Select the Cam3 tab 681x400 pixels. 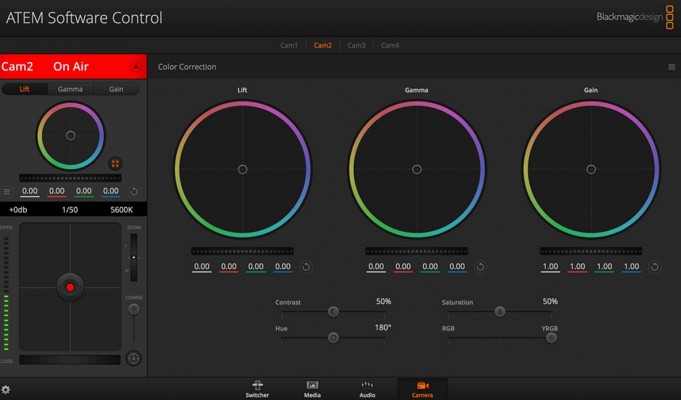click(356, 45)
